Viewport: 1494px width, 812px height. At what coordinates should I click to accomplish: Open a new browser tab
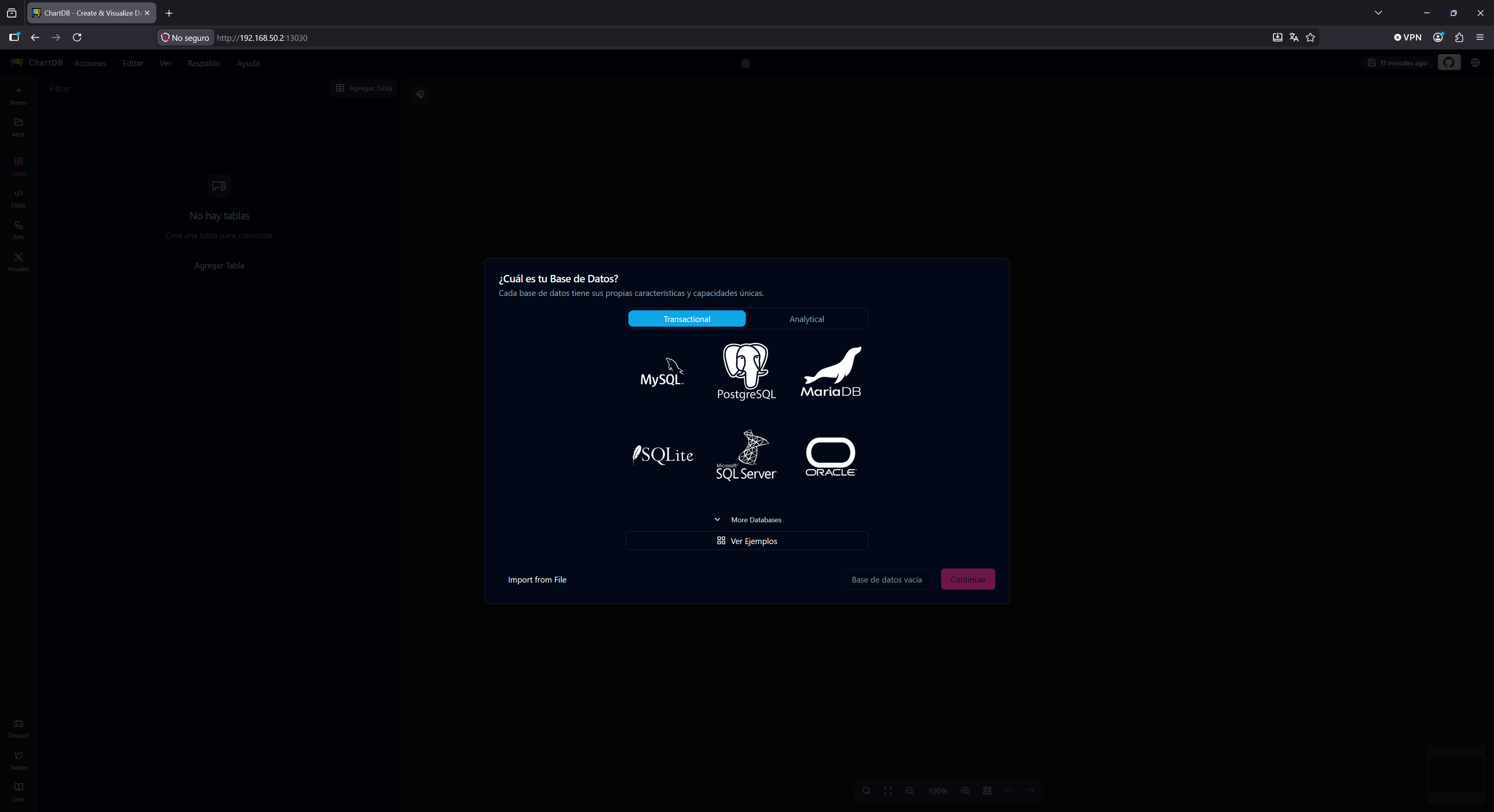pos(169,13)
